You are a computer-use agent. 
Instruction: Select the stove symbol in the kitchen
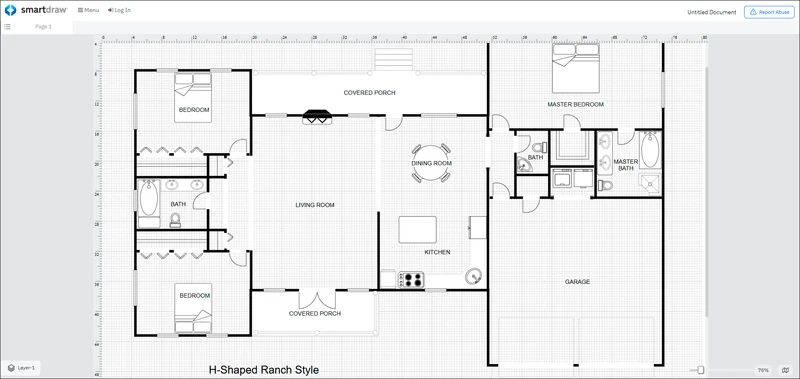pyautogui.click(x=412, y=280)
